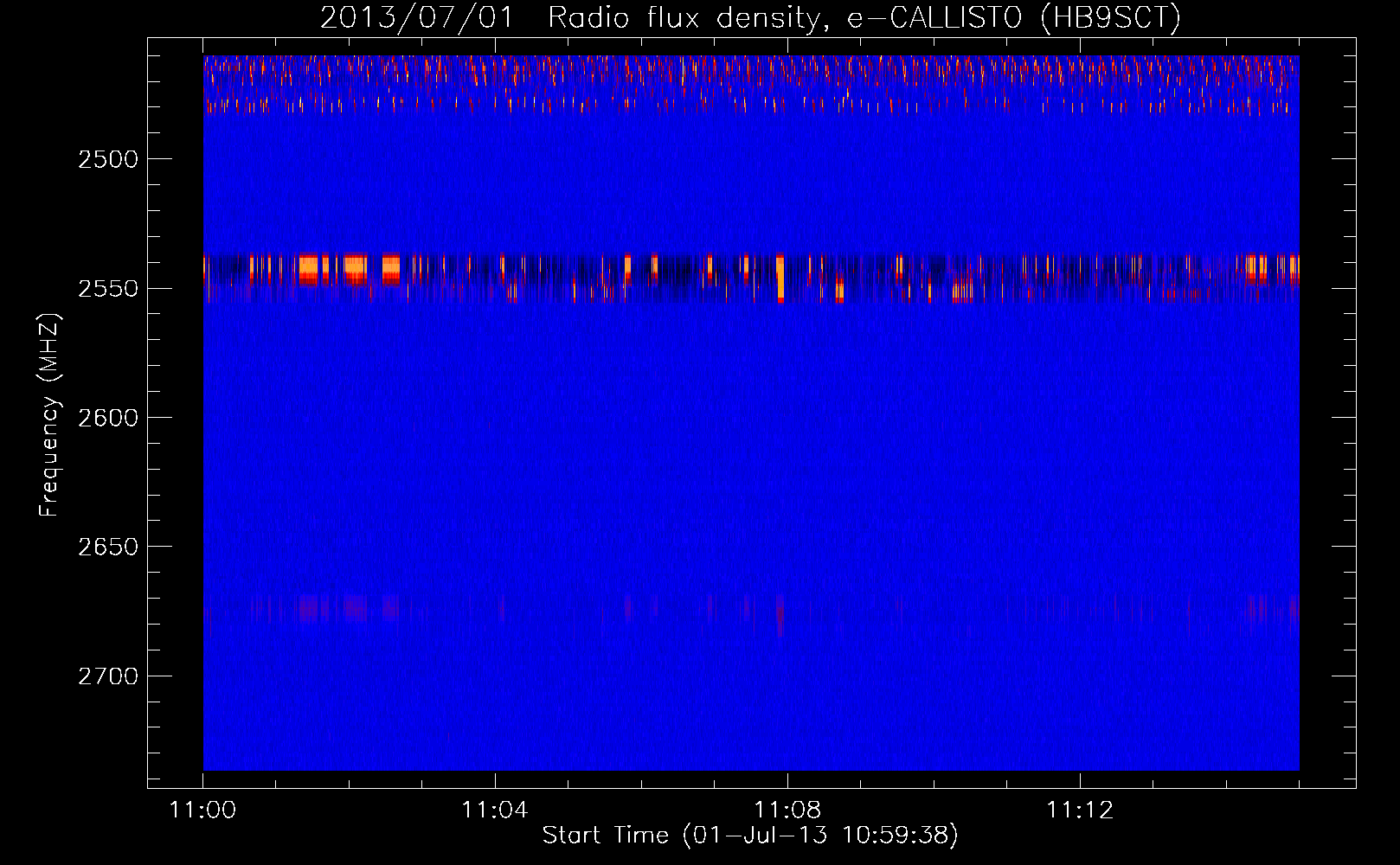
Task: Select the 2600 frequency tick label
Action: pos(108,418)
